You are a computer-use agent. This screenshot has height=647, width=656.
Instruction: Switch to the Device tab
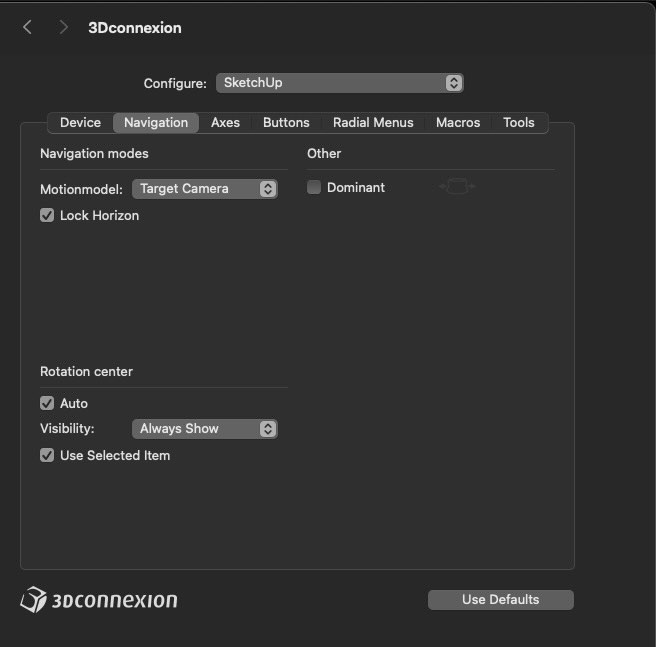click(x=80, y=123)
